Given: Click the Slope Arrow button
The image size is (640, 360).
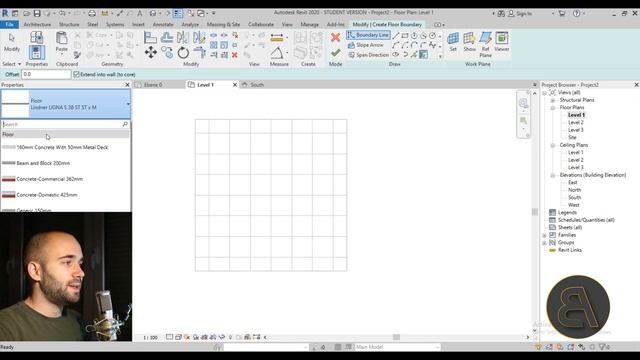Looking at the screenshot, I should point(366,45).
